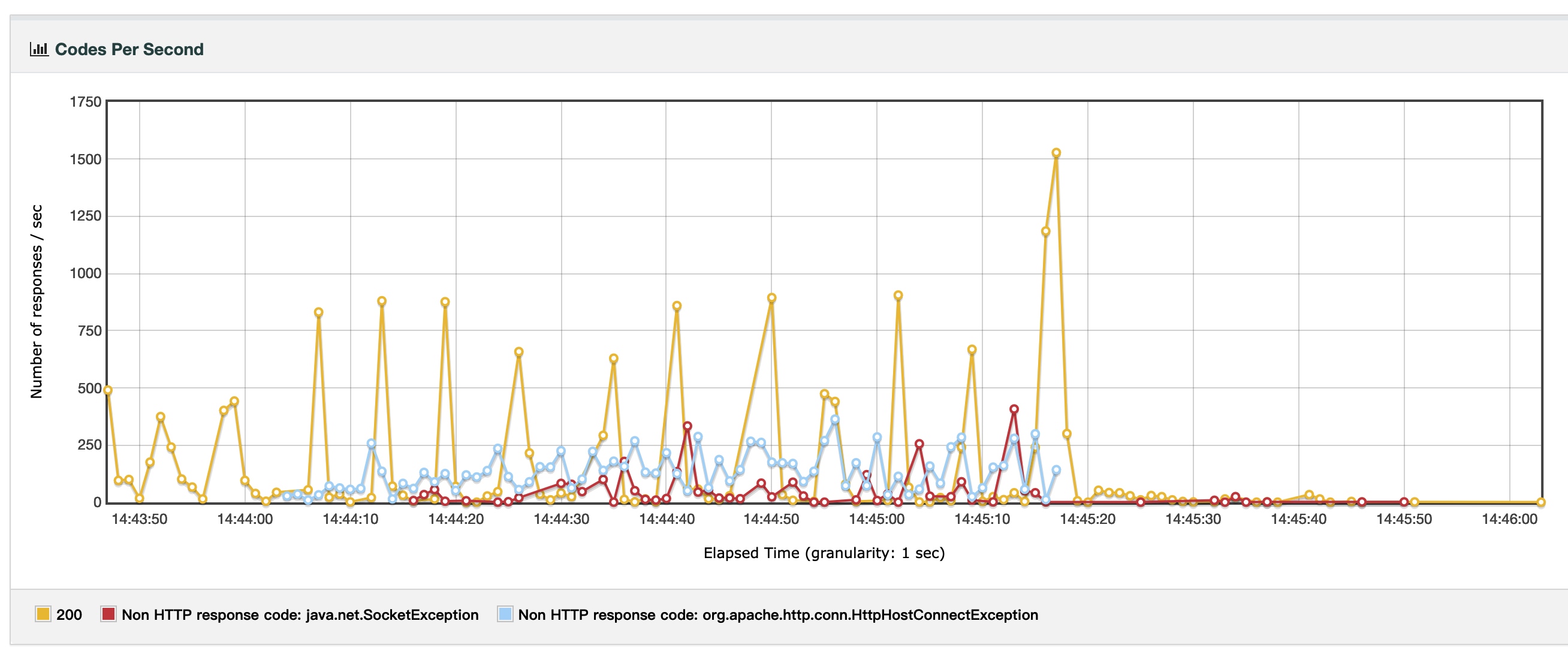Click the first yellow data point near 500
Screen dimensions: 1568x657
(108, 390)
